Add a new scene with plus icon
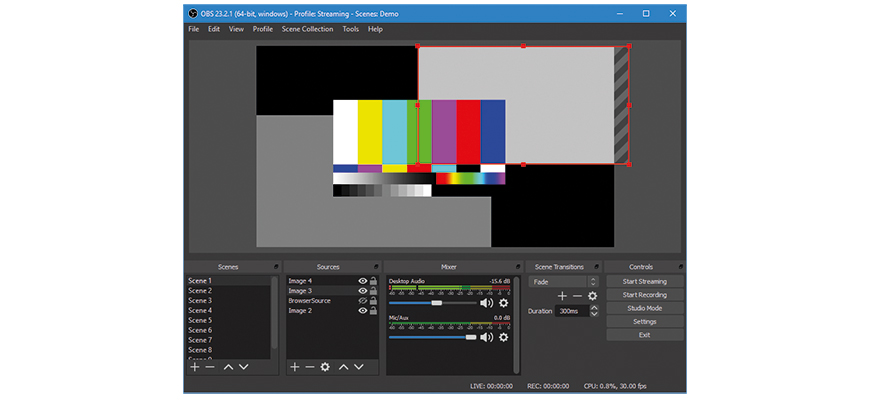This screenshot has width=870, height=400. (195, 367)
